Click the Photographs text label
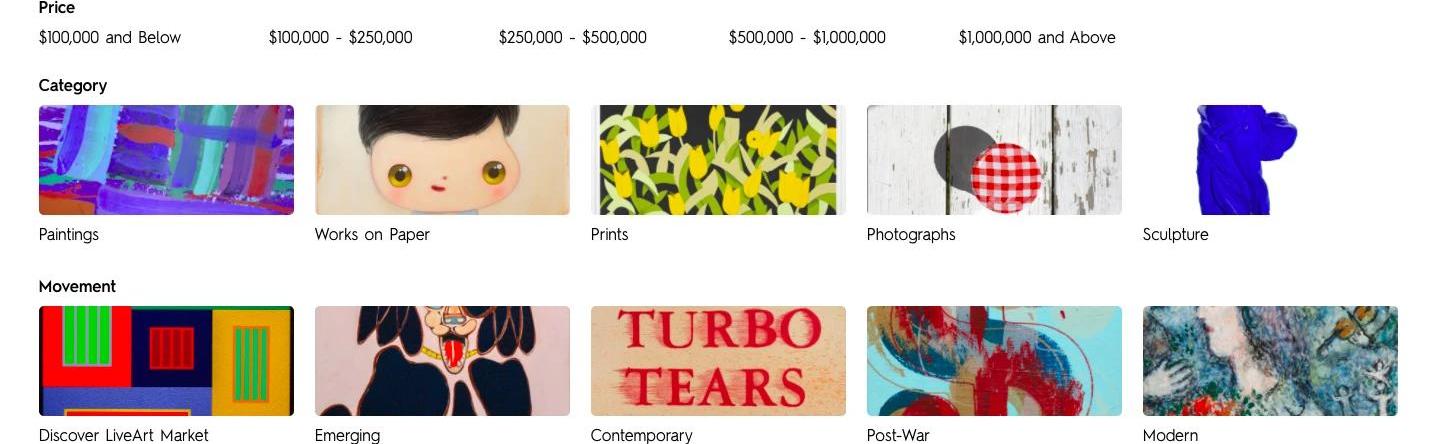The height and width of the screenshot is (444, 1435). 911,235
